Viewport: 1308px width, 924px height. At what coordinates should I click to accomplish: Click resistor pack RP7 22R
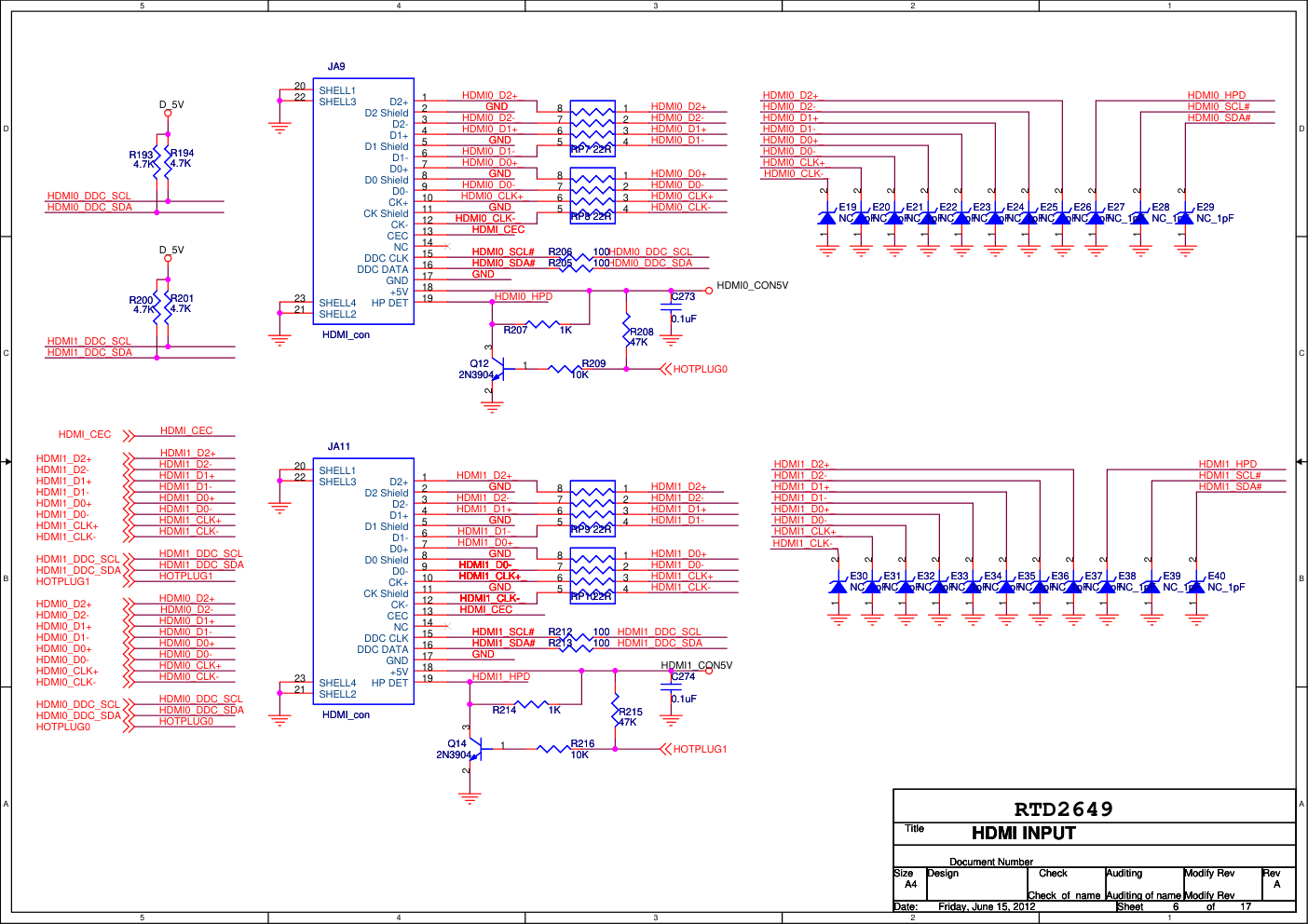[x=593, y=128]
